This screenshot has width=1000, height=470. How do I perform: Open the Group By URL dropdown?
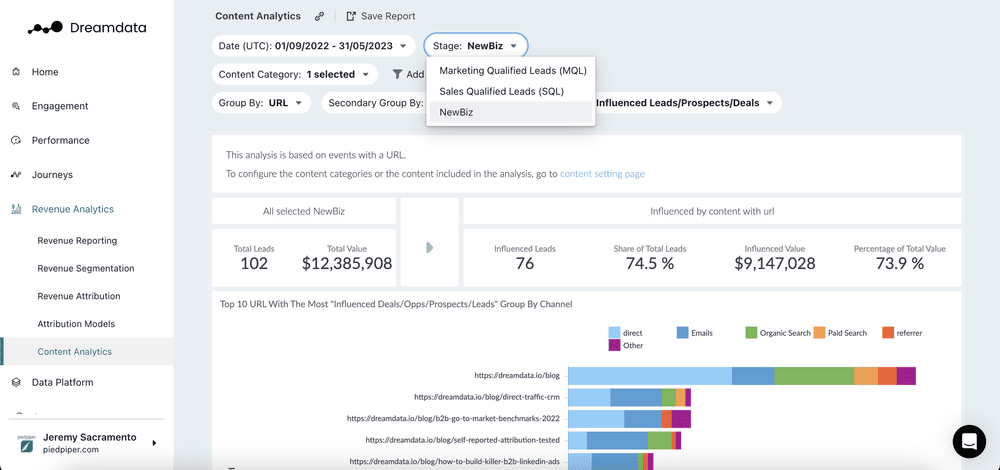[x=261, y=103]
